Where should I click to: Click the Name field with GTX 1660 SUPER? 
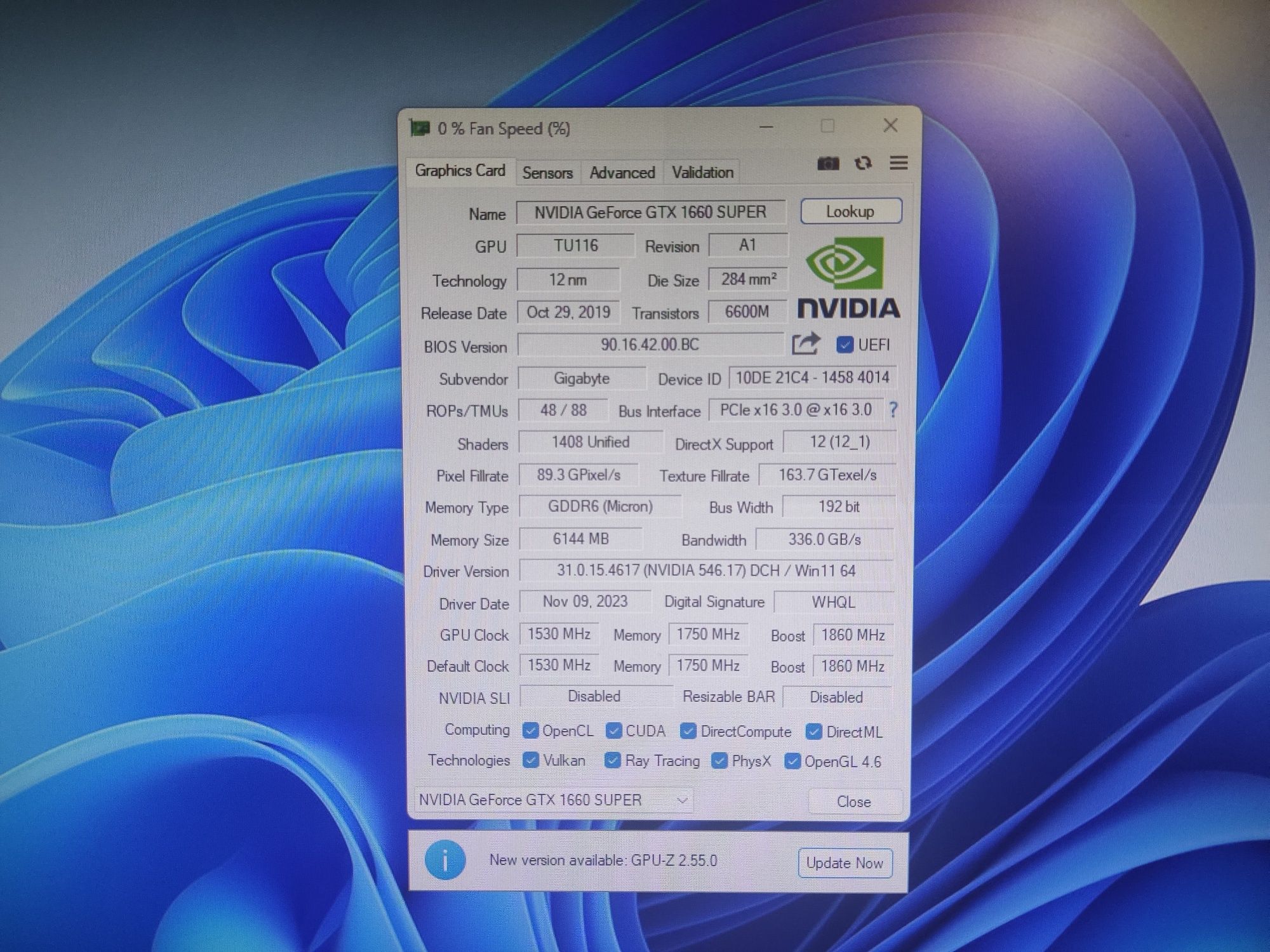pyautogui.click(x=651, y=212)
